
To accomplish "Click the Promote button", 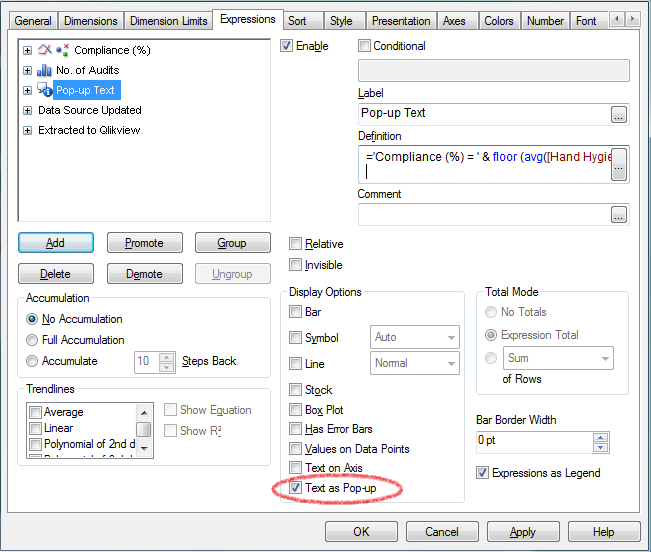I will tap(144, 243).
